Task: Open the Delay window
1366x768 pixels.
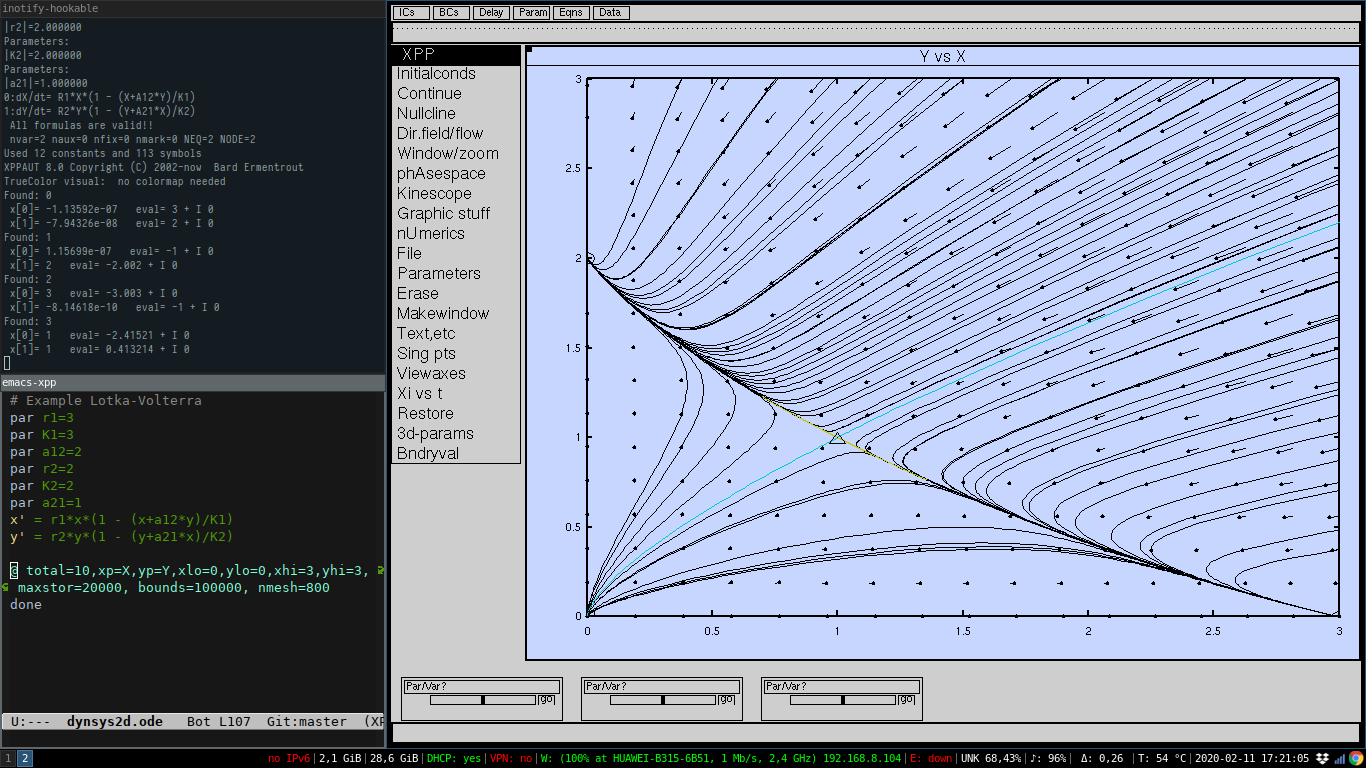Action: (x=491, y=13)
